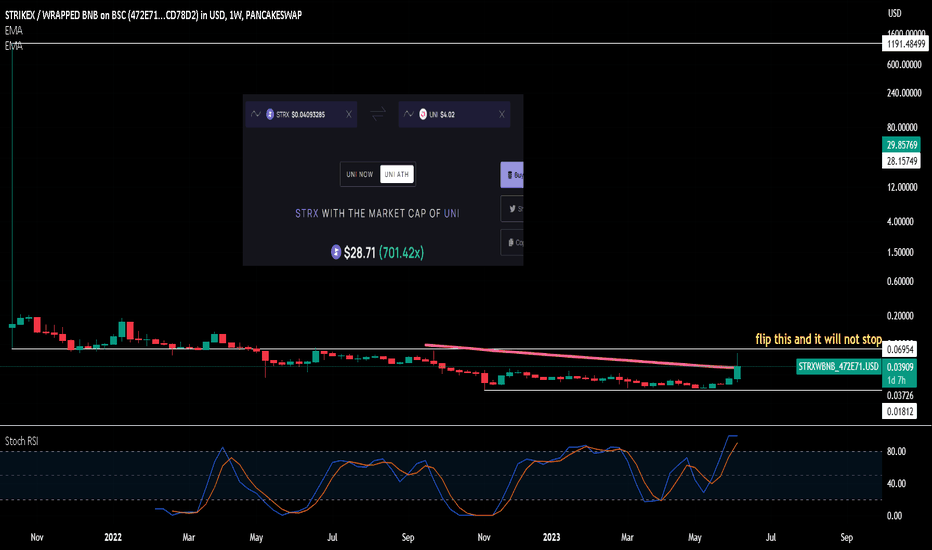The width and height of the screenshot is (932, 550).
Task: Click the Stoch RSI 80.00 level label
Action: (x=896, y=451)
